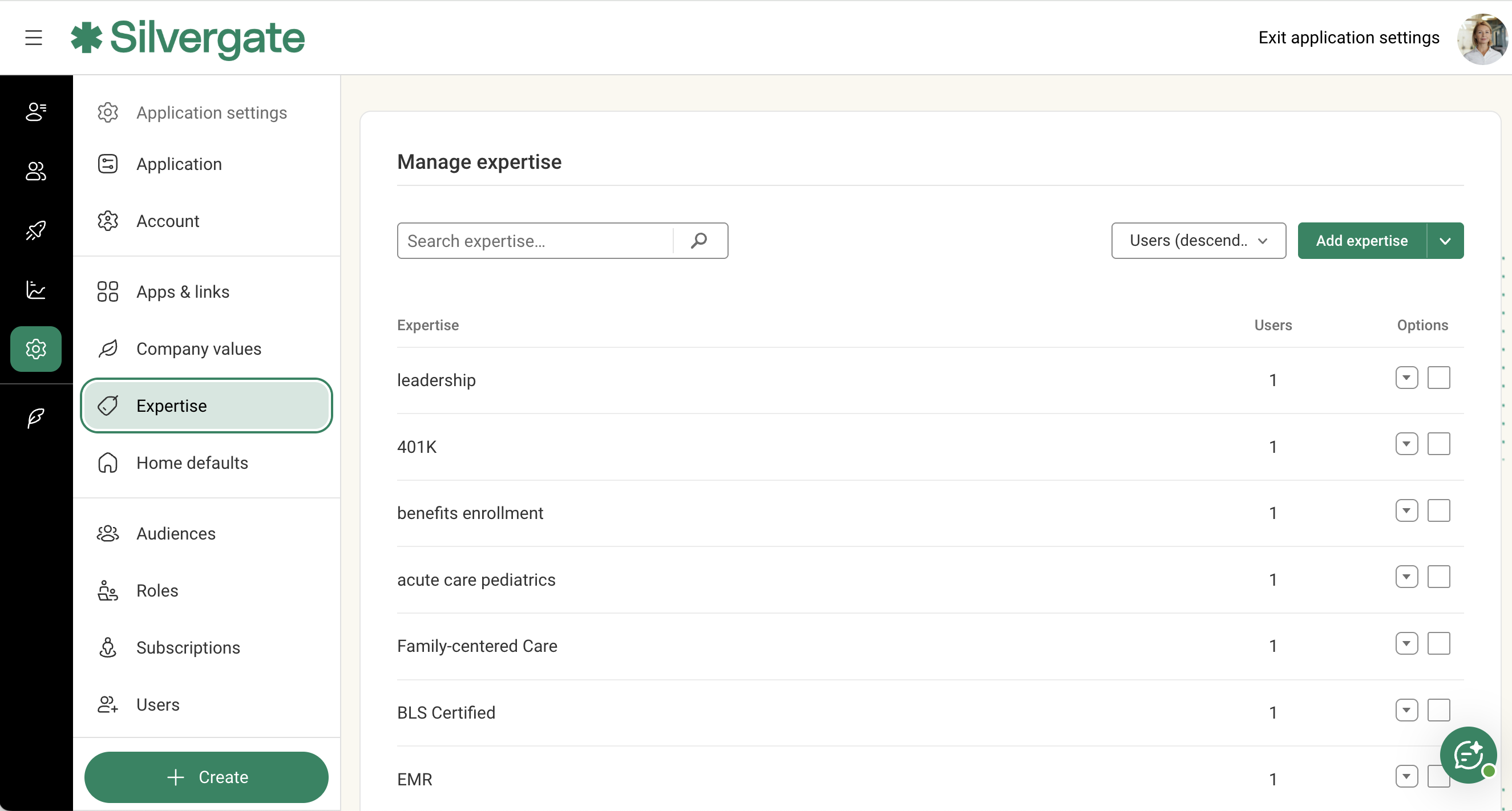Select the Expertise menu item
This screenshot has width=1512, height=811.
(207, 405)
